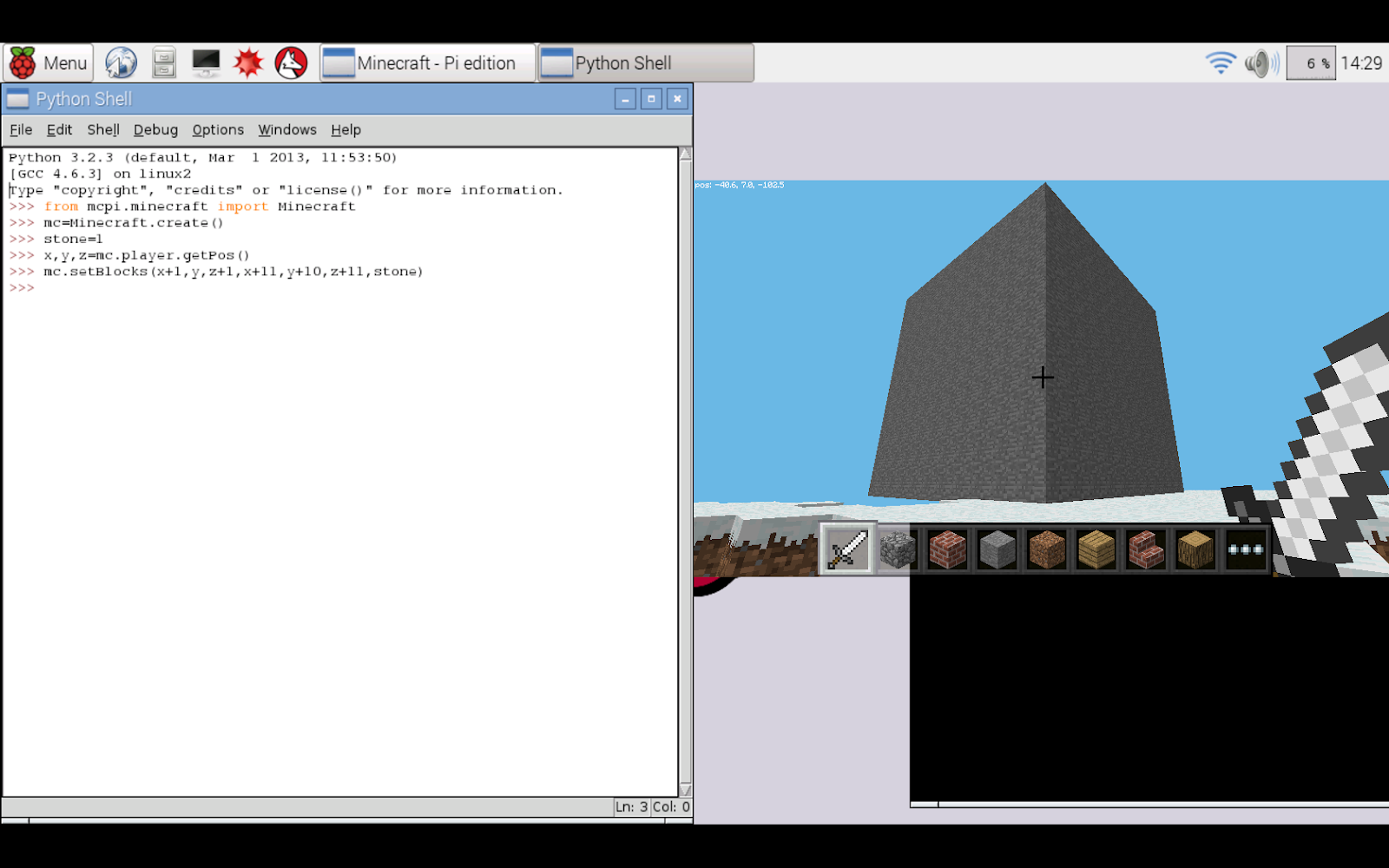Click the Python Shell scrollbar down arrow
Image resolution: width=1389 pixels, height=868 pixels.
(685, 790)
